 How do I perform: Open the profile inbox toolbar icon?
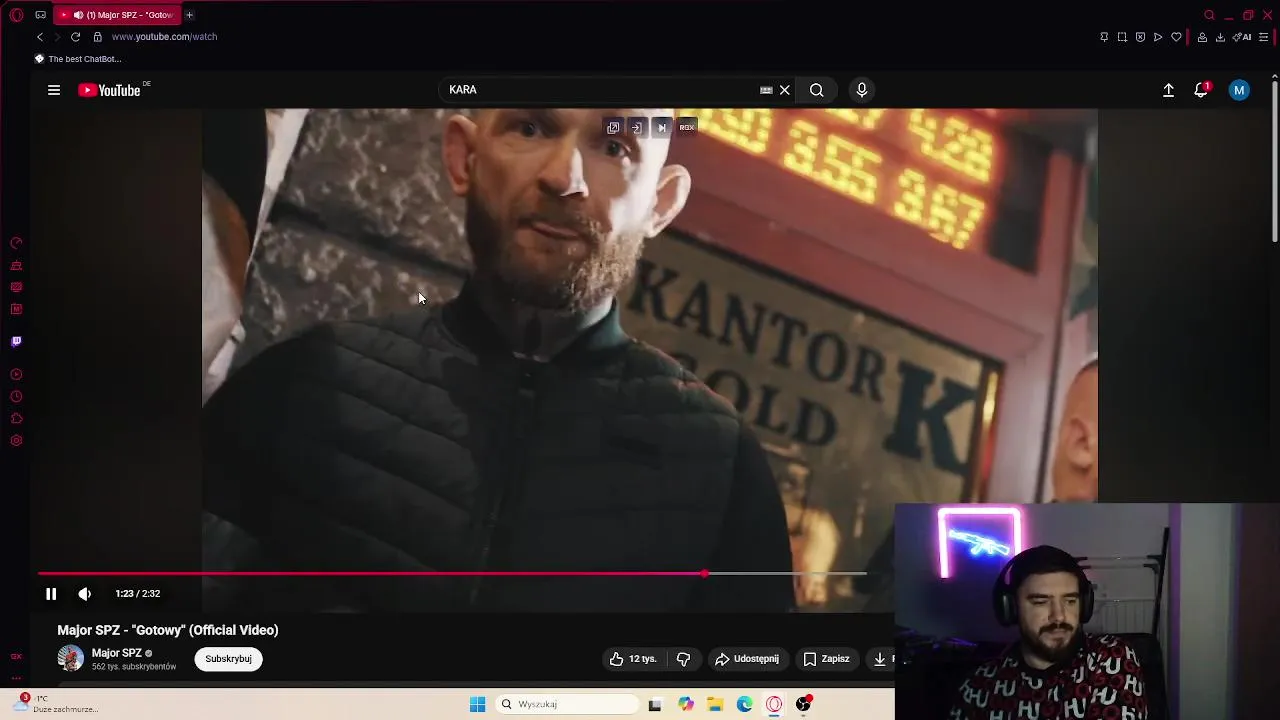[1202, 37]
